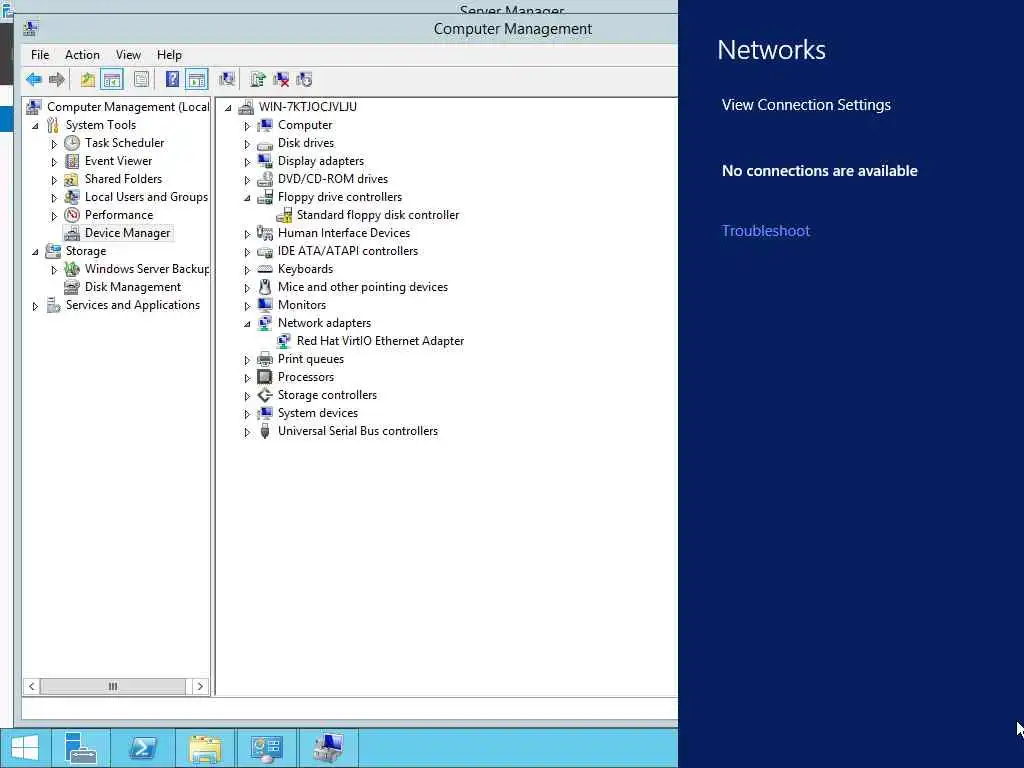Click the Task Scheduler clock icon

click(72, 143)
